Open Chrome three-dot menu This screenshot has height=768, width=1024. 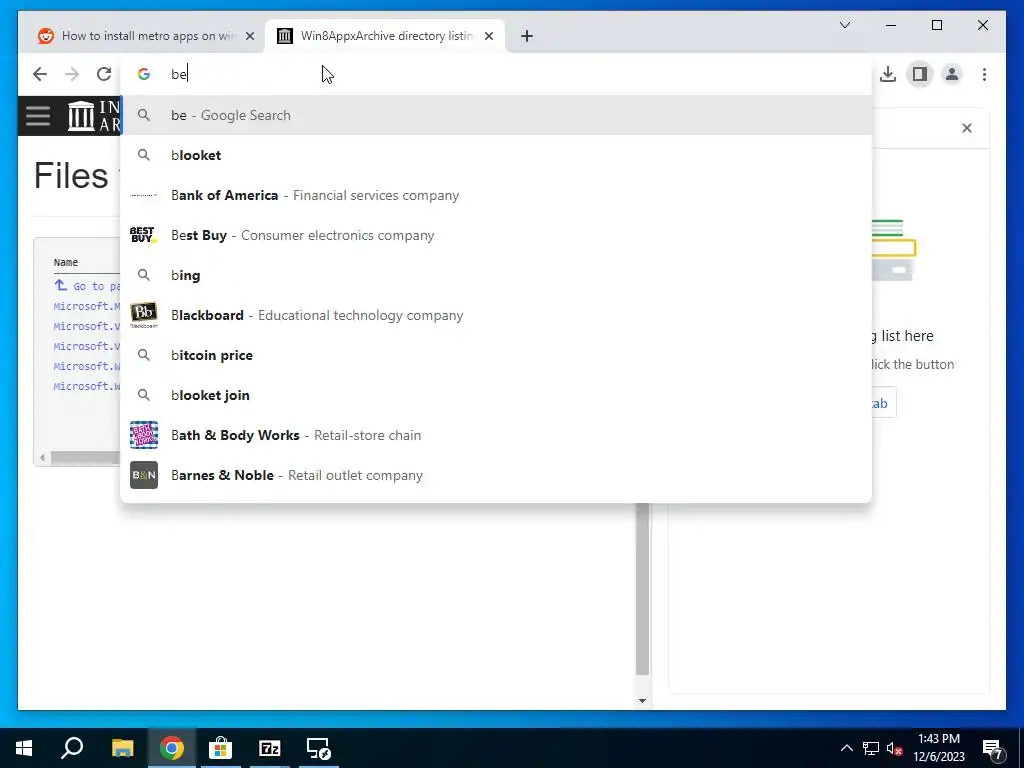pyautogui.click(x=984, y=74)
